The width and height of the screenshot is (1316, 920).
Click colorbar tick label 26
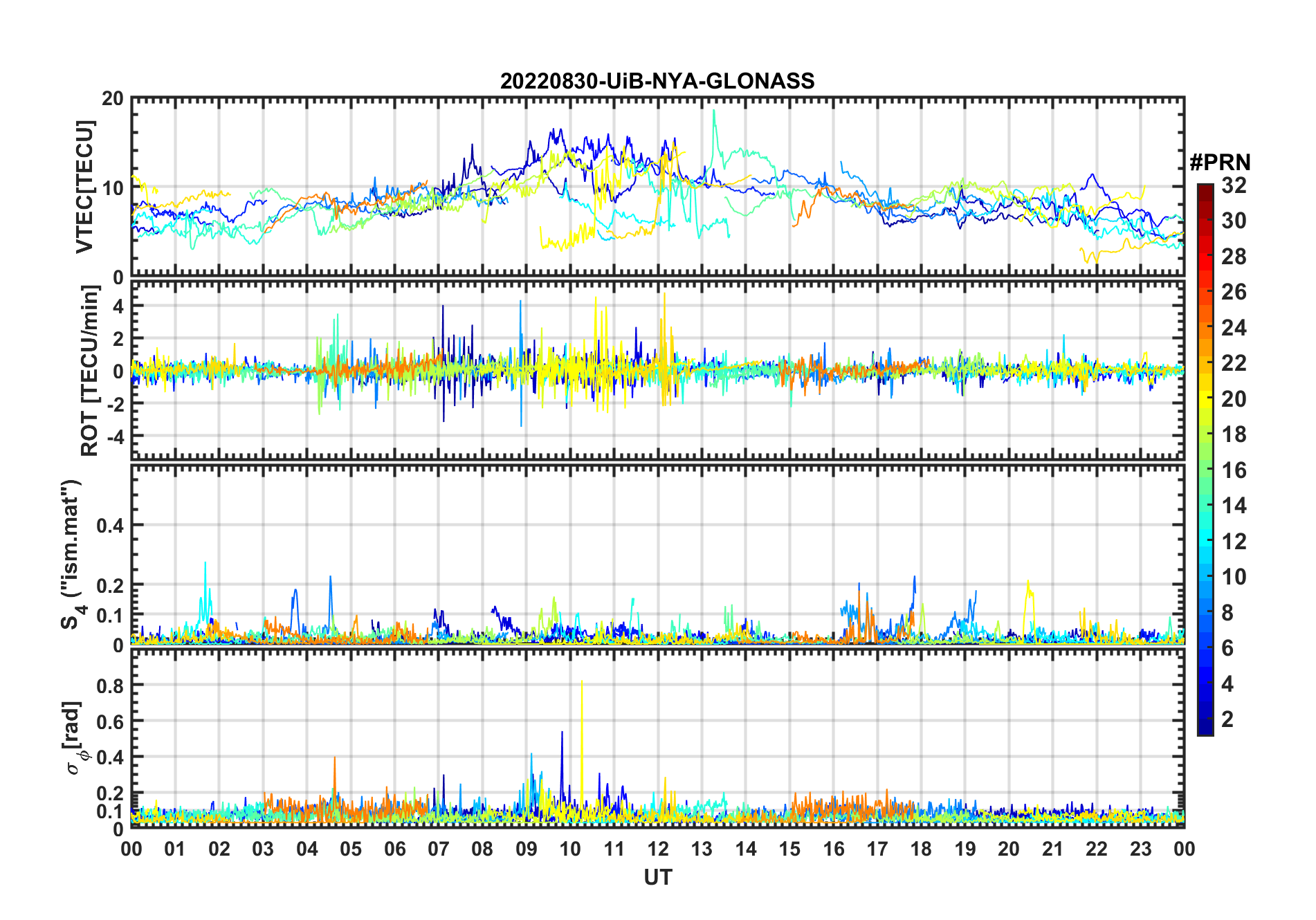point(1234,292)
